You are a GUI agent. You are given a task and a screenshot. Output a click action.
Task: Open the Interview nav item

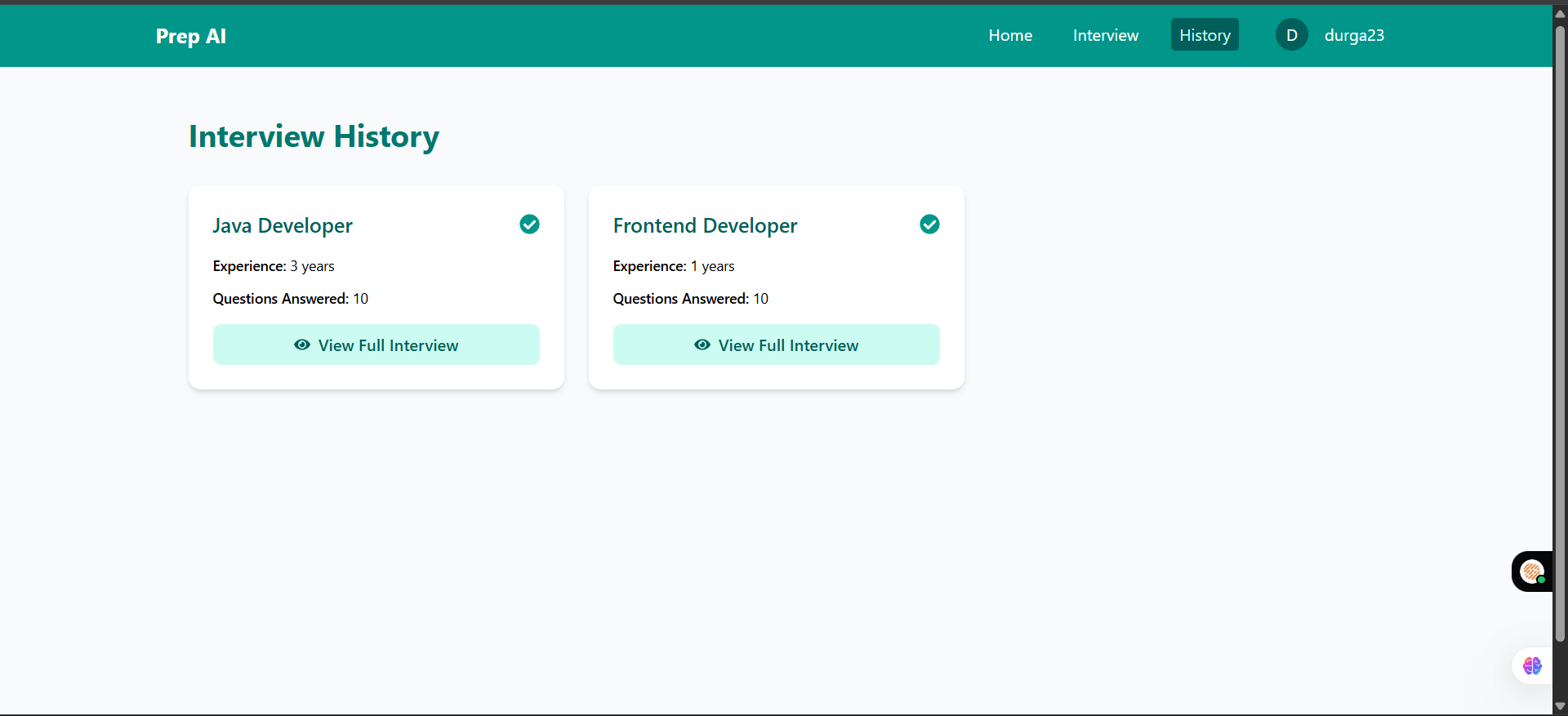pos(1105,35)
